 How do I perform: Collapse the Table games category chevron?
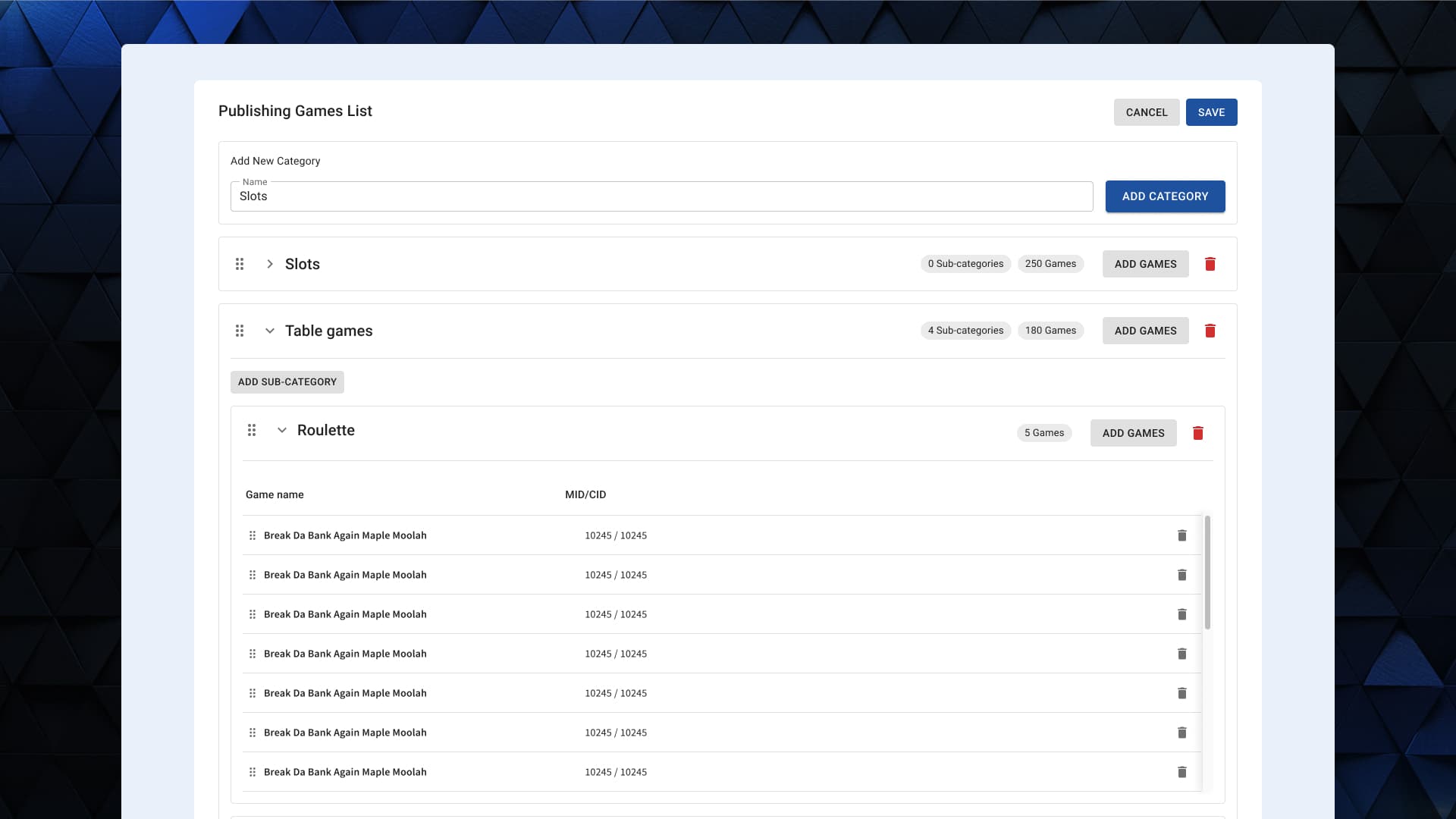pyautogui.click(x=270, y=331)
